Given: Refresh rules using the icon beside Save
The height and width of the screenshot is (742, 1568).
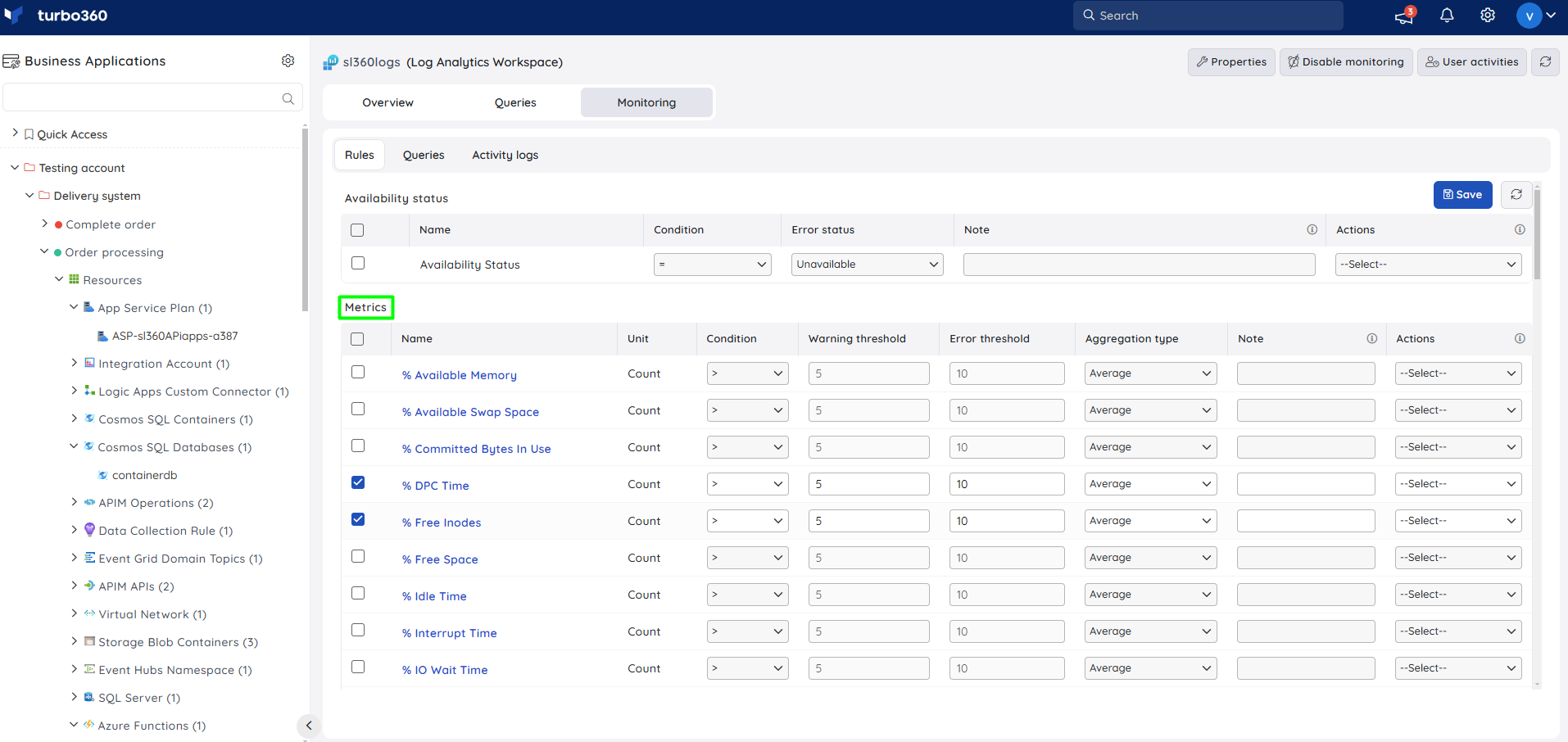Looking at the screenshot, I should tap(1516, 195).
